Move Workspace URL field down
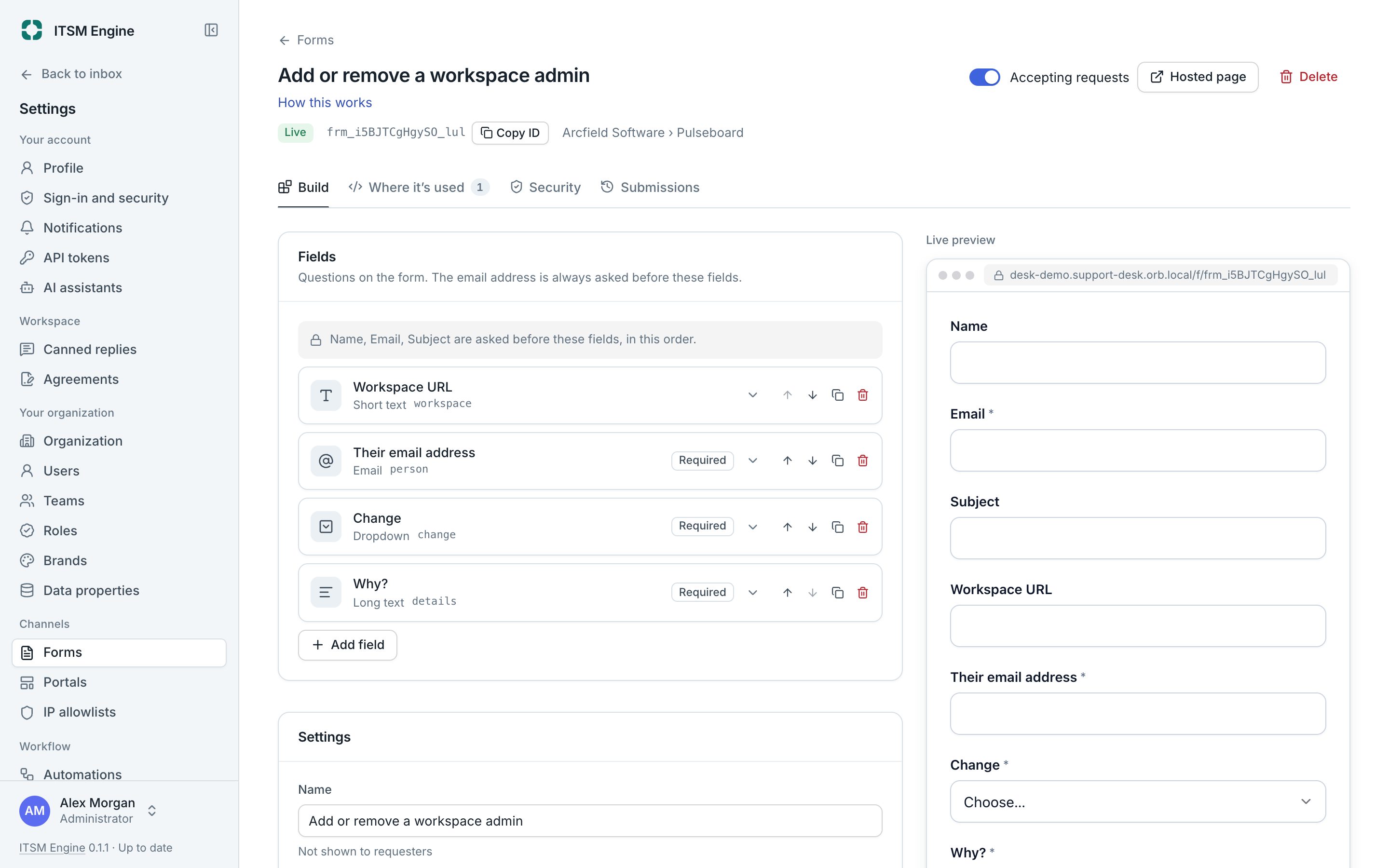This screenshot has height=868, width=1389. coord(812,395)
